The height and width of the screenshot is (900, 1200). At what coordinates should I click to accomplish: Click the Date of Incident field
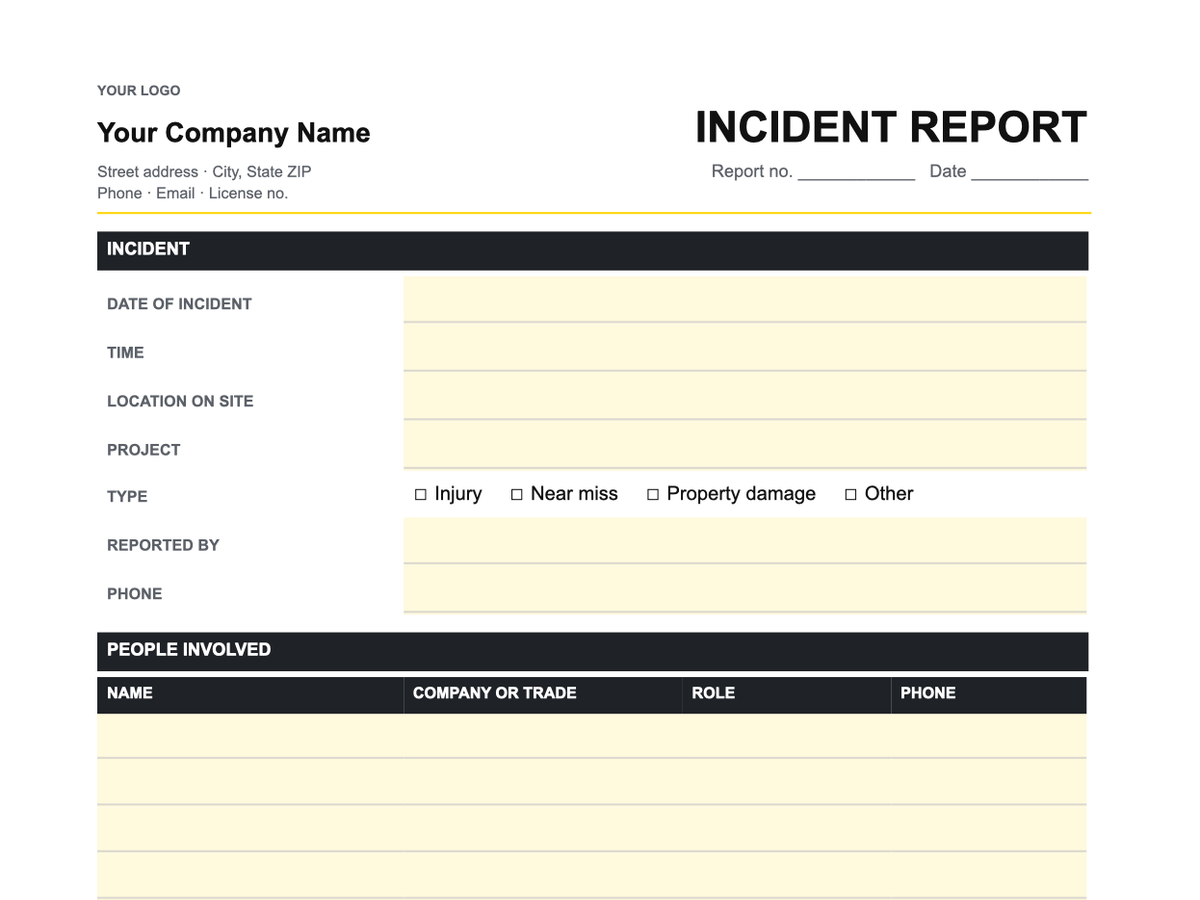tap(745, 300)
